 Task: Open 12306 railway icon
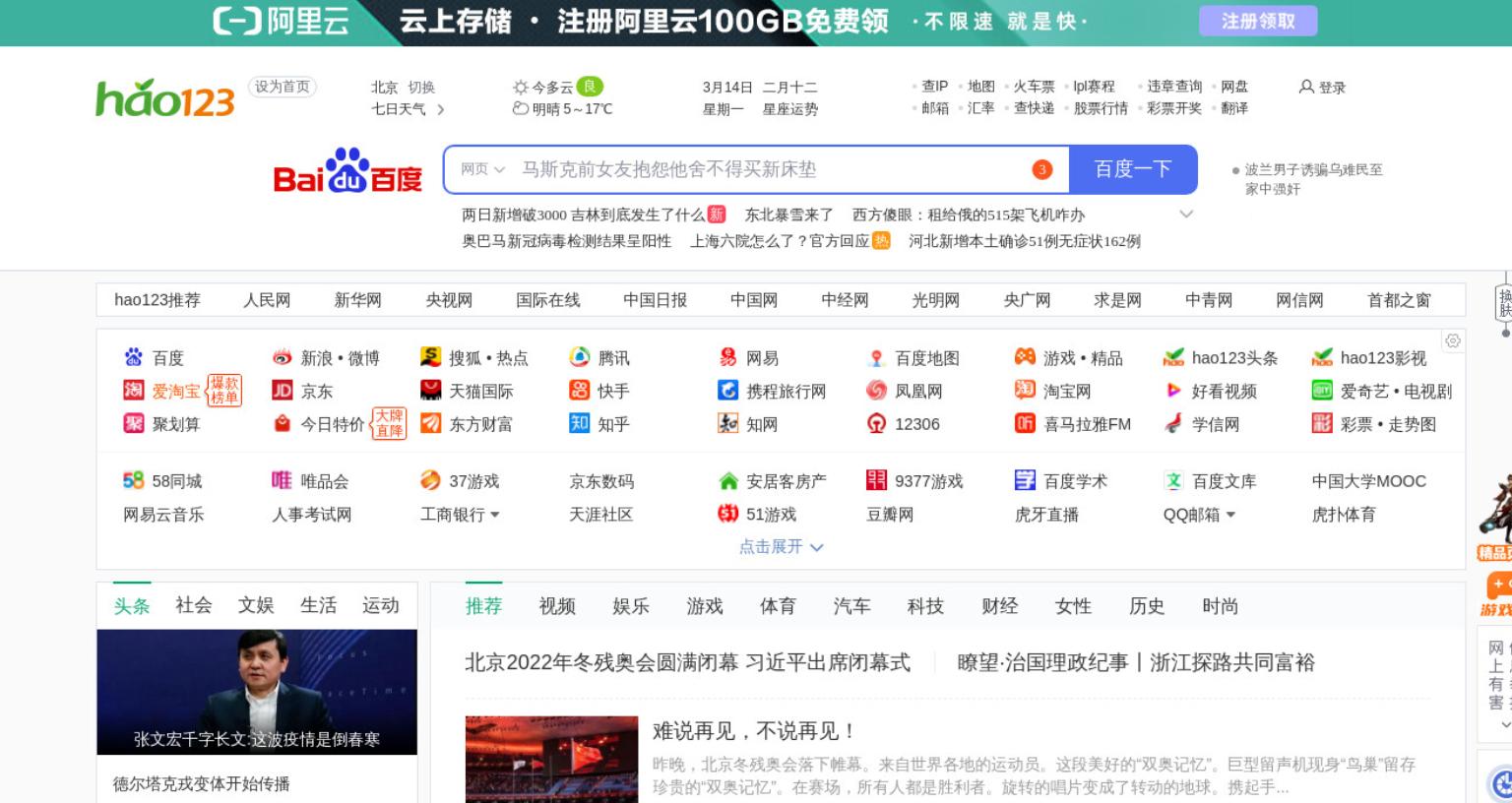click(876, 423)
